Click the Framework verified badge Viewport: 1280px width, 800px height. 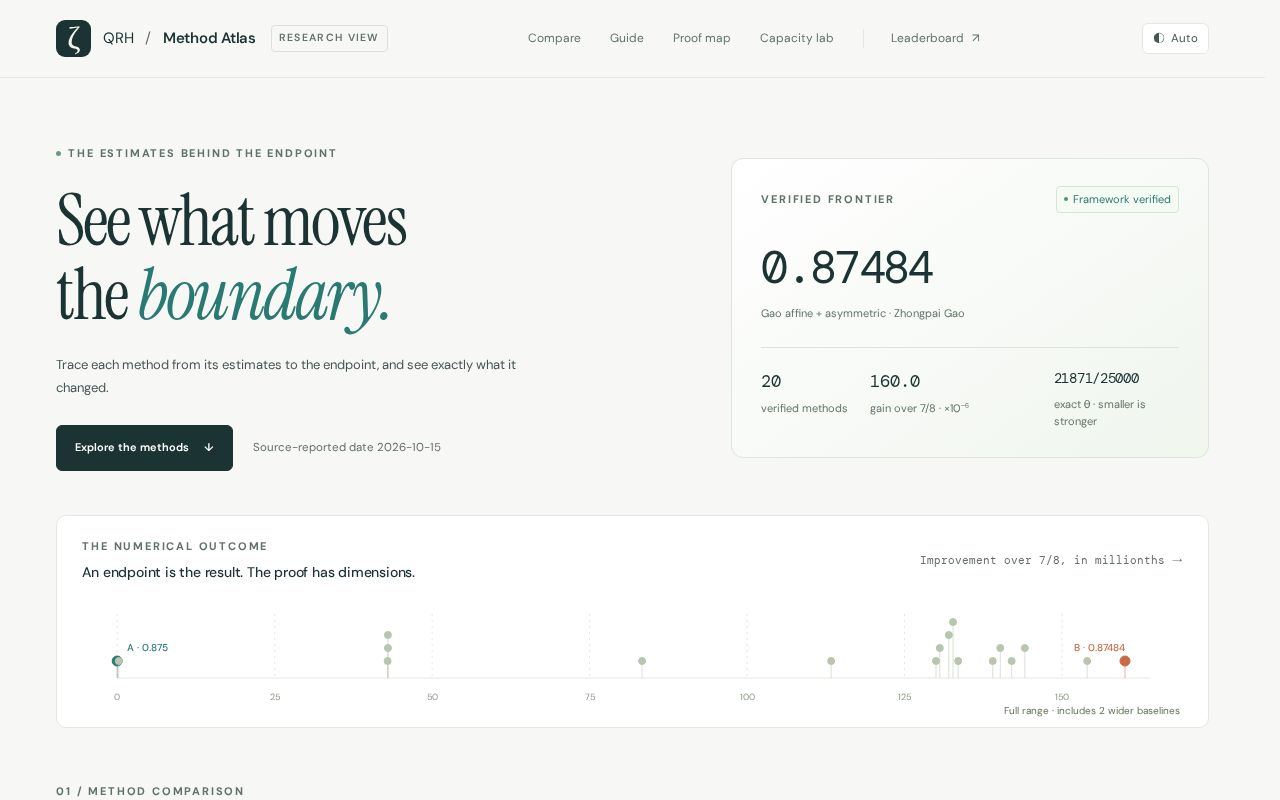click(1117, 199)
